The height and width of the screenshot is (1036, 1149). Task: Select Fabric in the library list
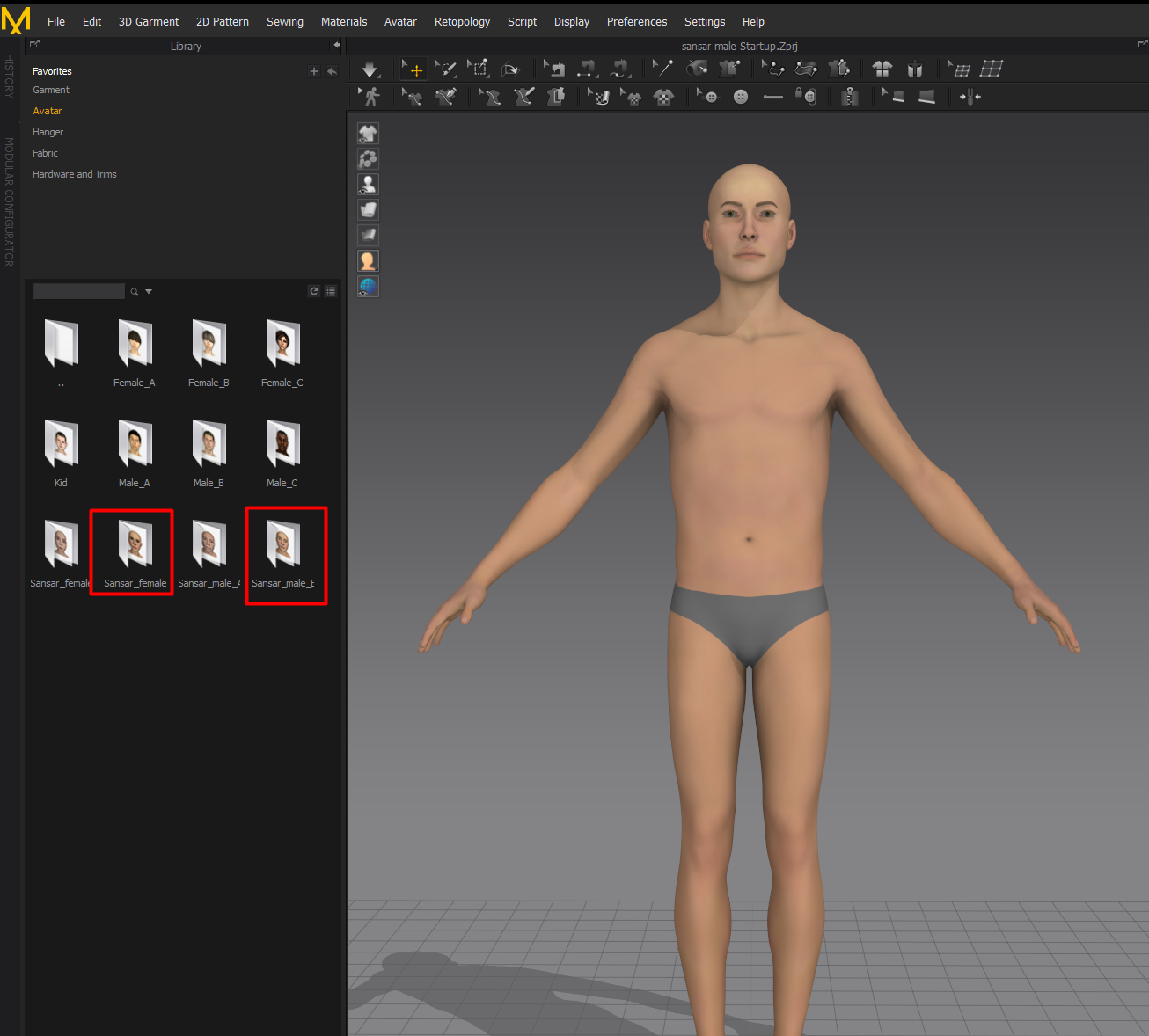tap(45, 153)
